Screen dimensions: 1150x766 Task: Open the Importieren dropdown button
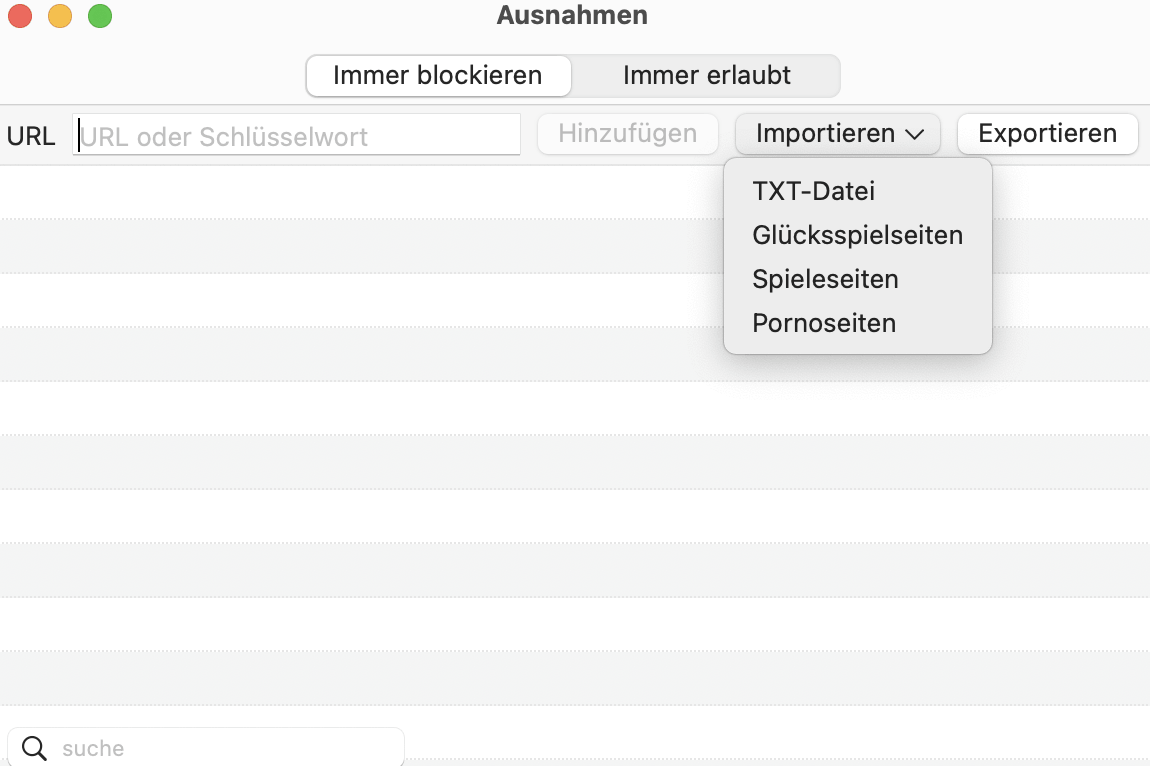[838, 134]
